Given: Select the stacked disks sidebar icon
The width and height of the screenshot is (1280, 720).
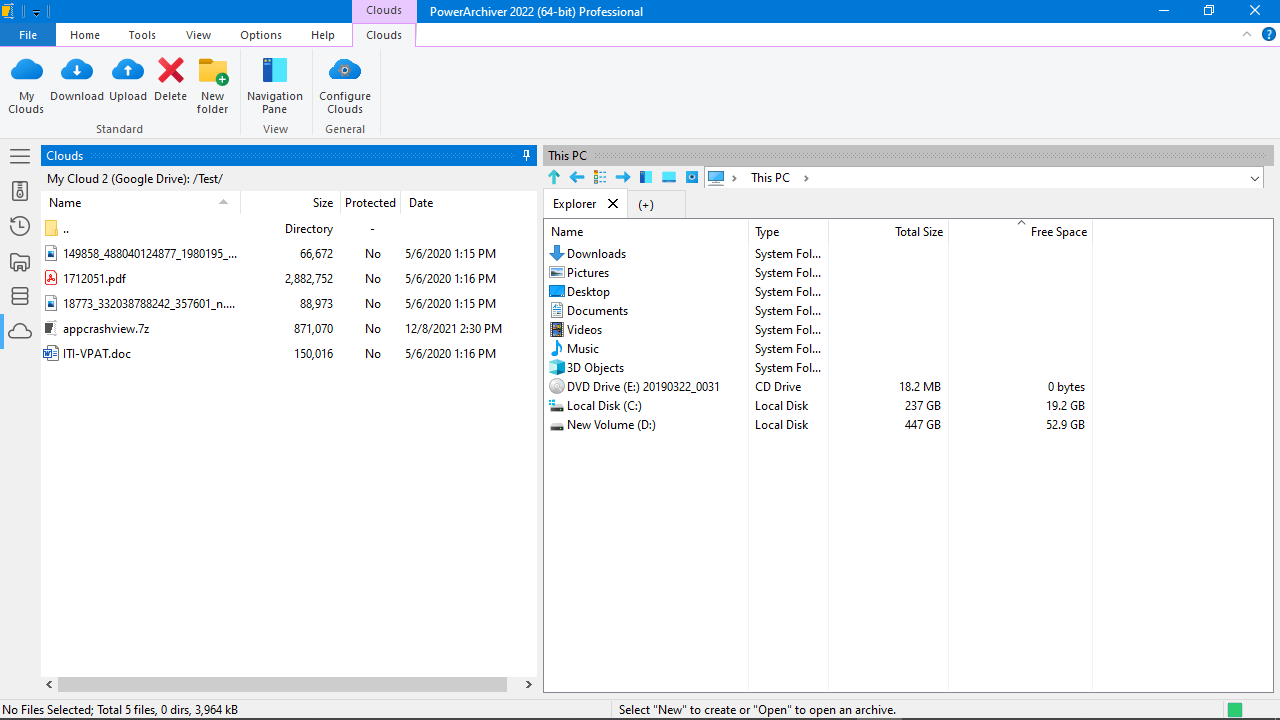Looking at the screenshot, I should point(20,296).
